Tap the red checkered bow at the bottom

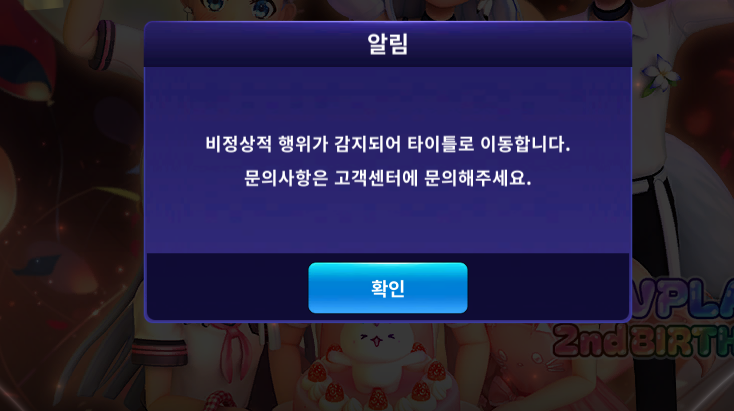click(x=218, y=402)
